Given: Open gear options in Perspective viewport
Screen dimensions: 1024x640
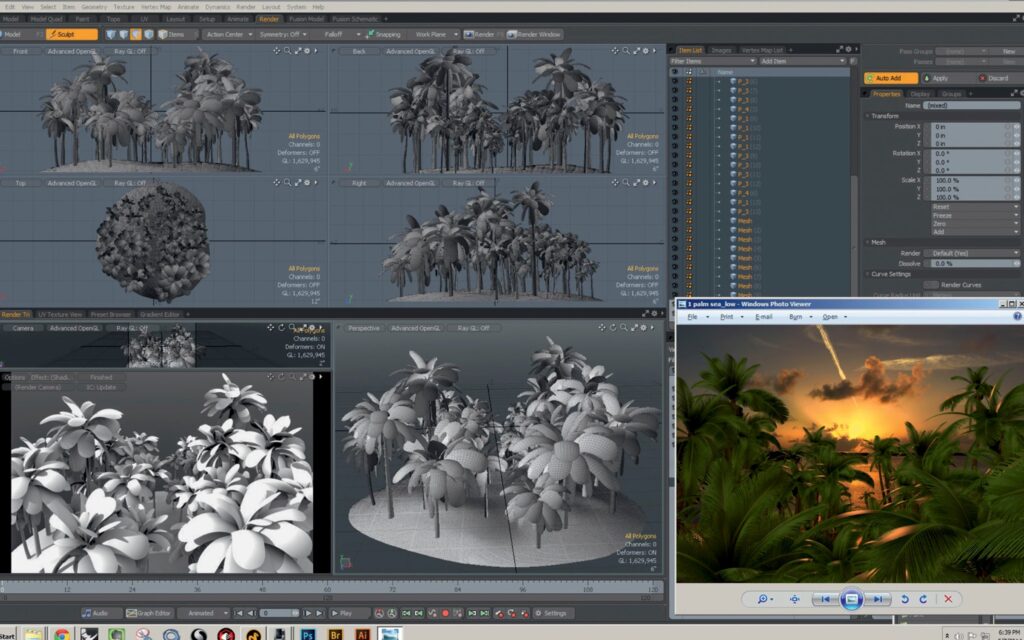Looking at the screenshot, I should (643, 328).
